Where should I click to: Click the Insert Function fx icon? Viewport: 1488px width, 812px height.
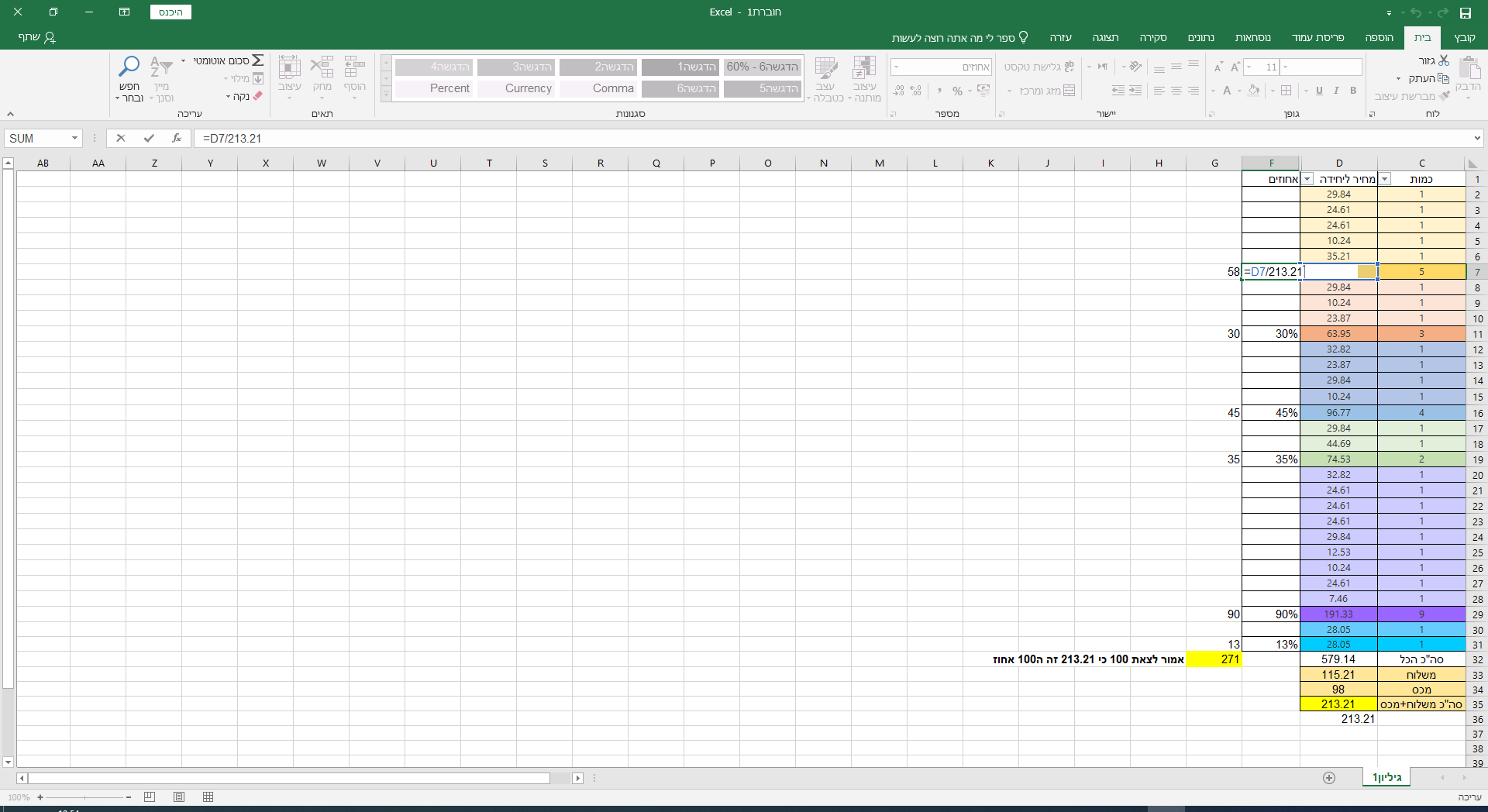(x=177, y=139)
